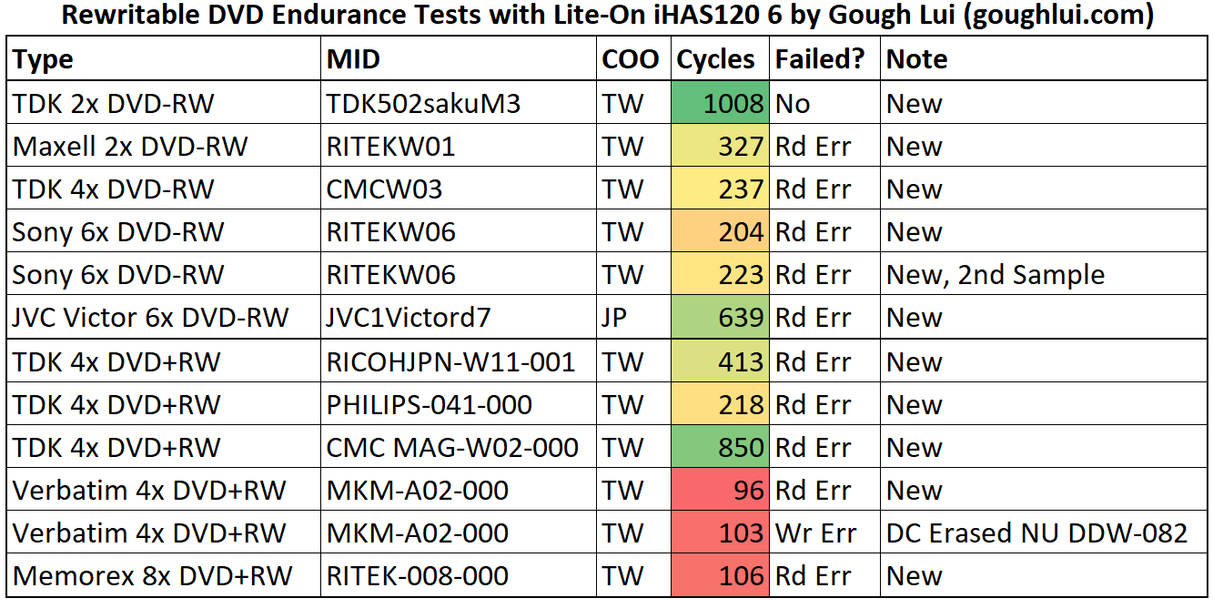1213x600 pixels.
Task: Click the Type column header
Action: [45, 60]
